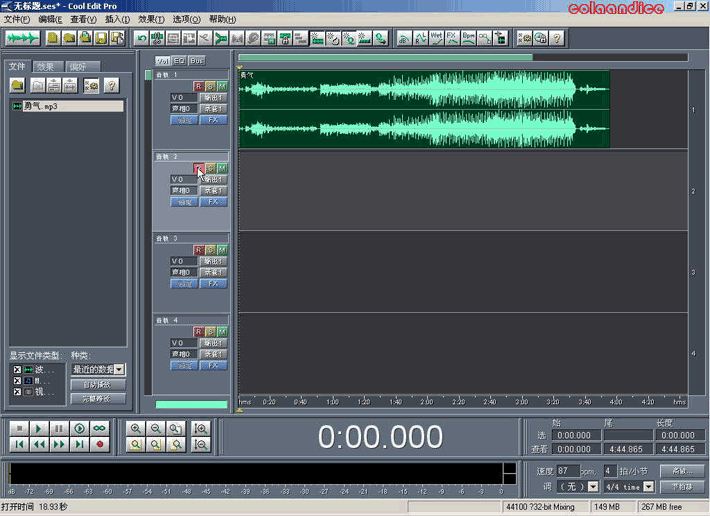Screen dimensions: 710x516
Task: Open the 效果(T) menu
Action: (150, 19)
